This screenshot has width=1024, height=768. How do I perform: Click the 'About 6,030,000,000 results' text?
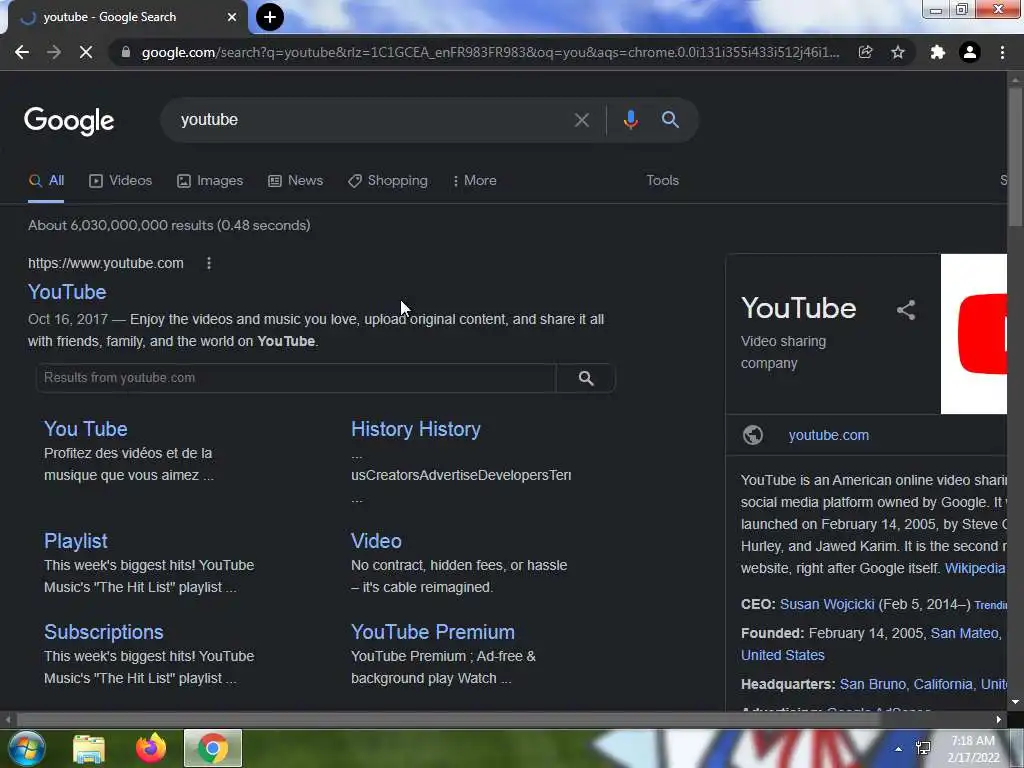[169, 225]
